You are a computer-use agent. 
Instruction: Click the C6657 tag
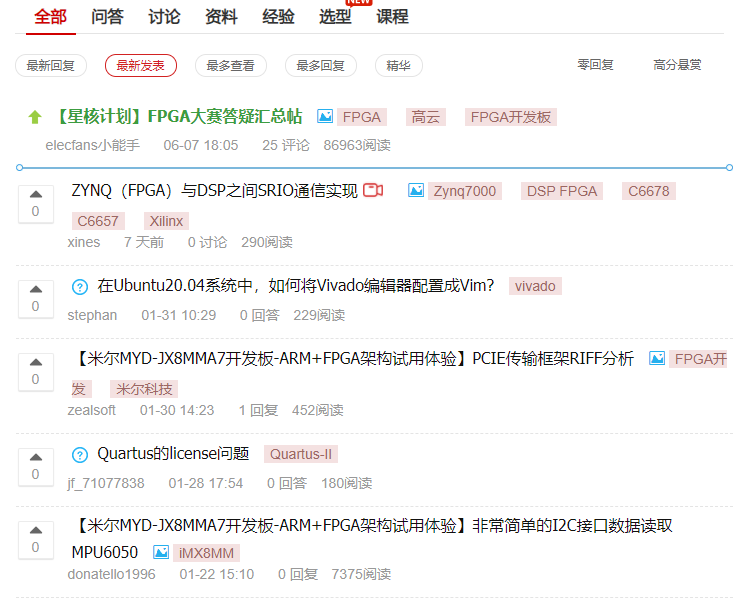[98, 221]
